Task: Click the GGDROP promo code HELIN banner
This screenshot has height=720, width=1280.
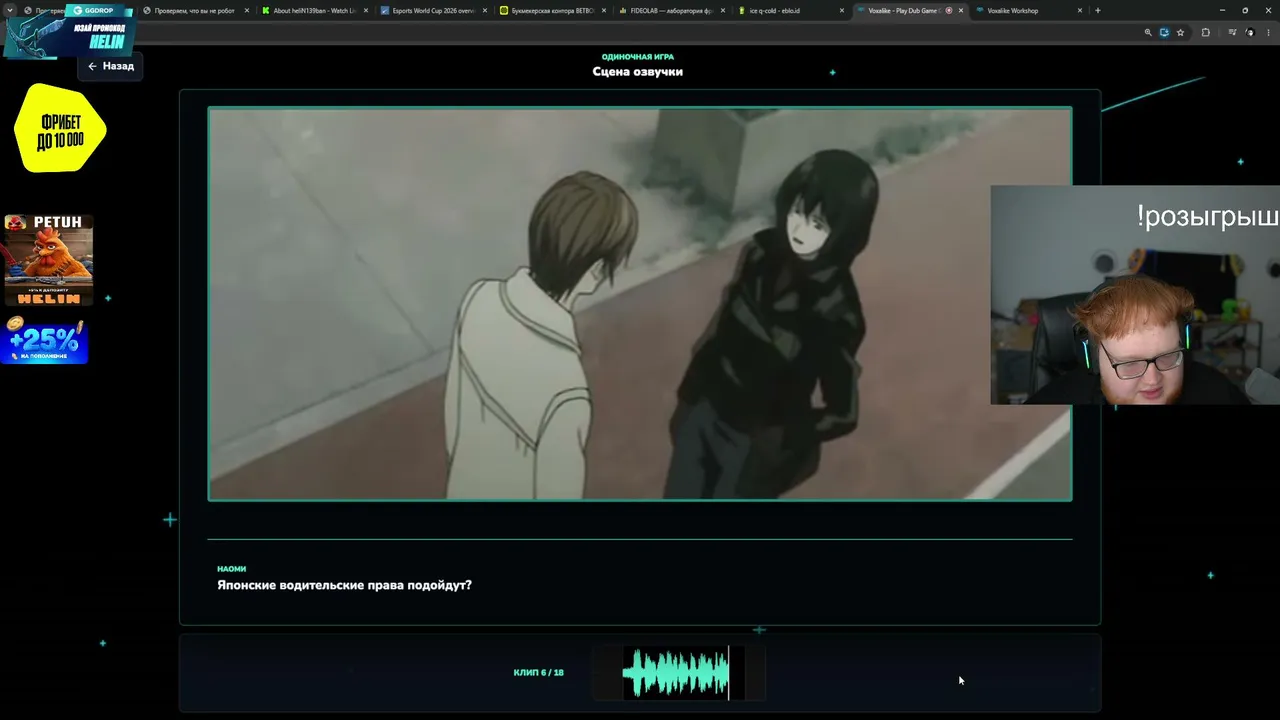Action: click(70, 32)
